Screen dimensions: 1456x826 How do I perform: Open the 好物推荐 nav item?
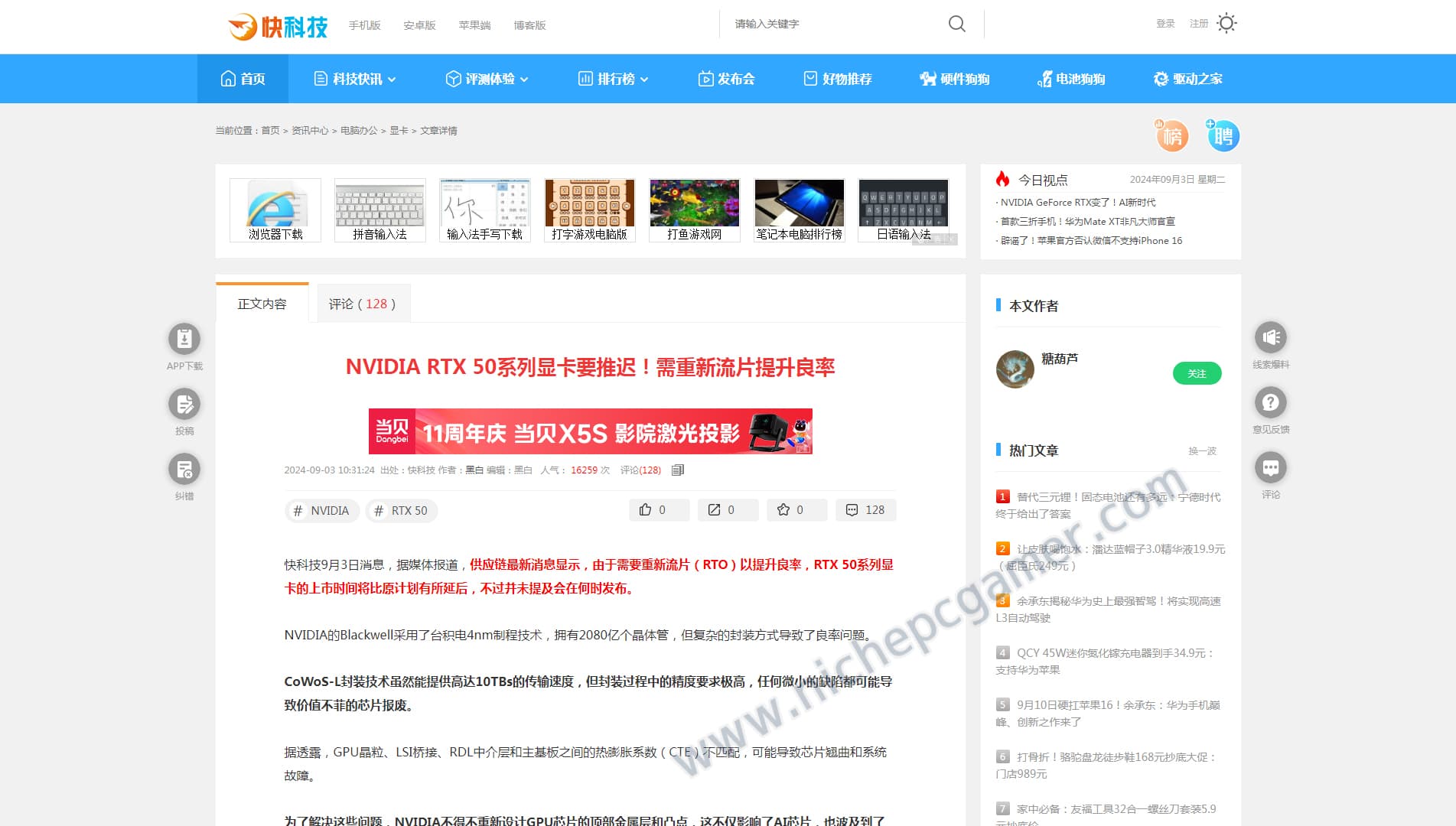point(837,79)
